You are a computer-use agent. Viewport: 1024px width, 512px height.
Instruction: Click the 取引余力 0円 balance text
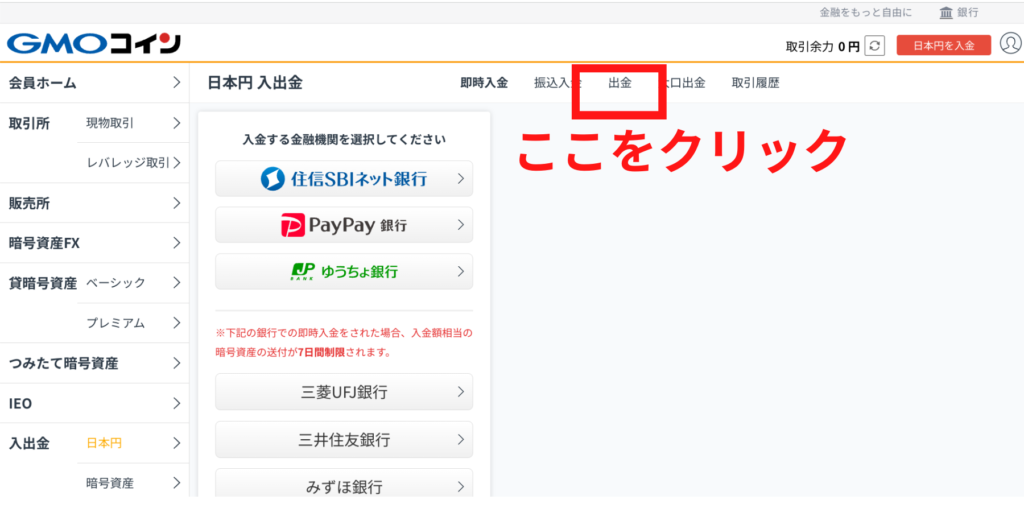(x=823, y=46)
